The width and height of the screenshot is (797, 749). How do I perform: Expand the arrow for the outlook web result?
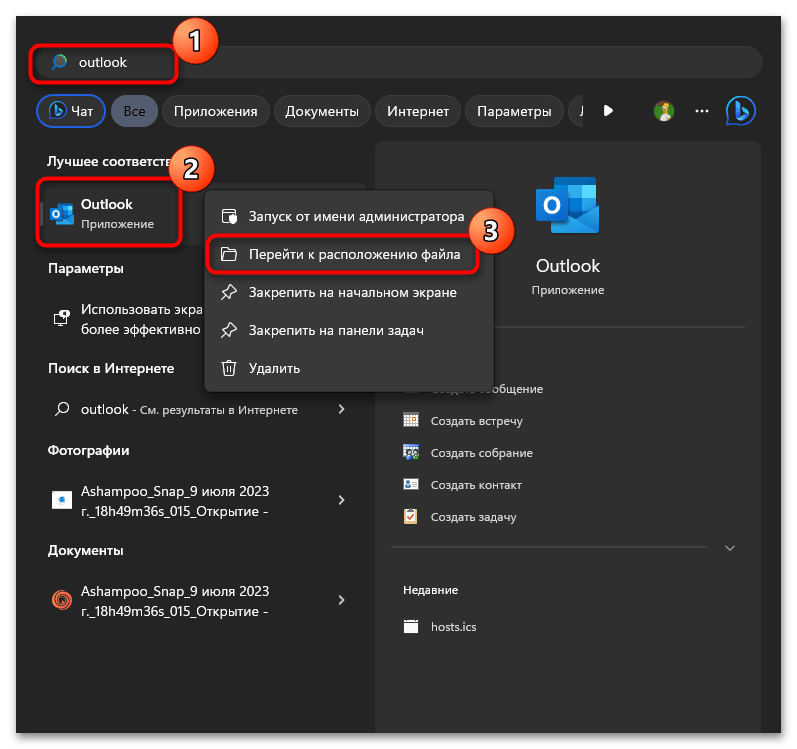(342, 409)
